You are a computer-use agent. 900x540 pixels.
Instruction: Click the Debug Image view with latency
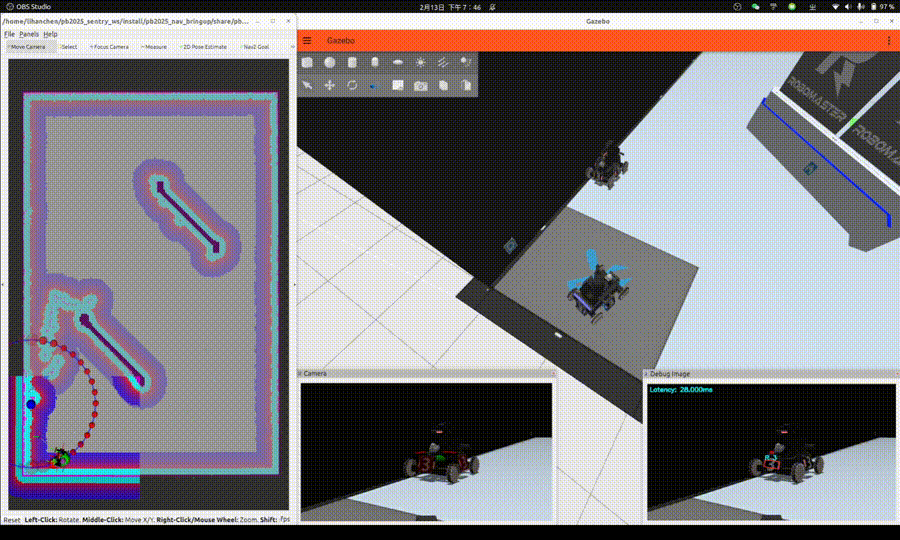pos(771,452)
